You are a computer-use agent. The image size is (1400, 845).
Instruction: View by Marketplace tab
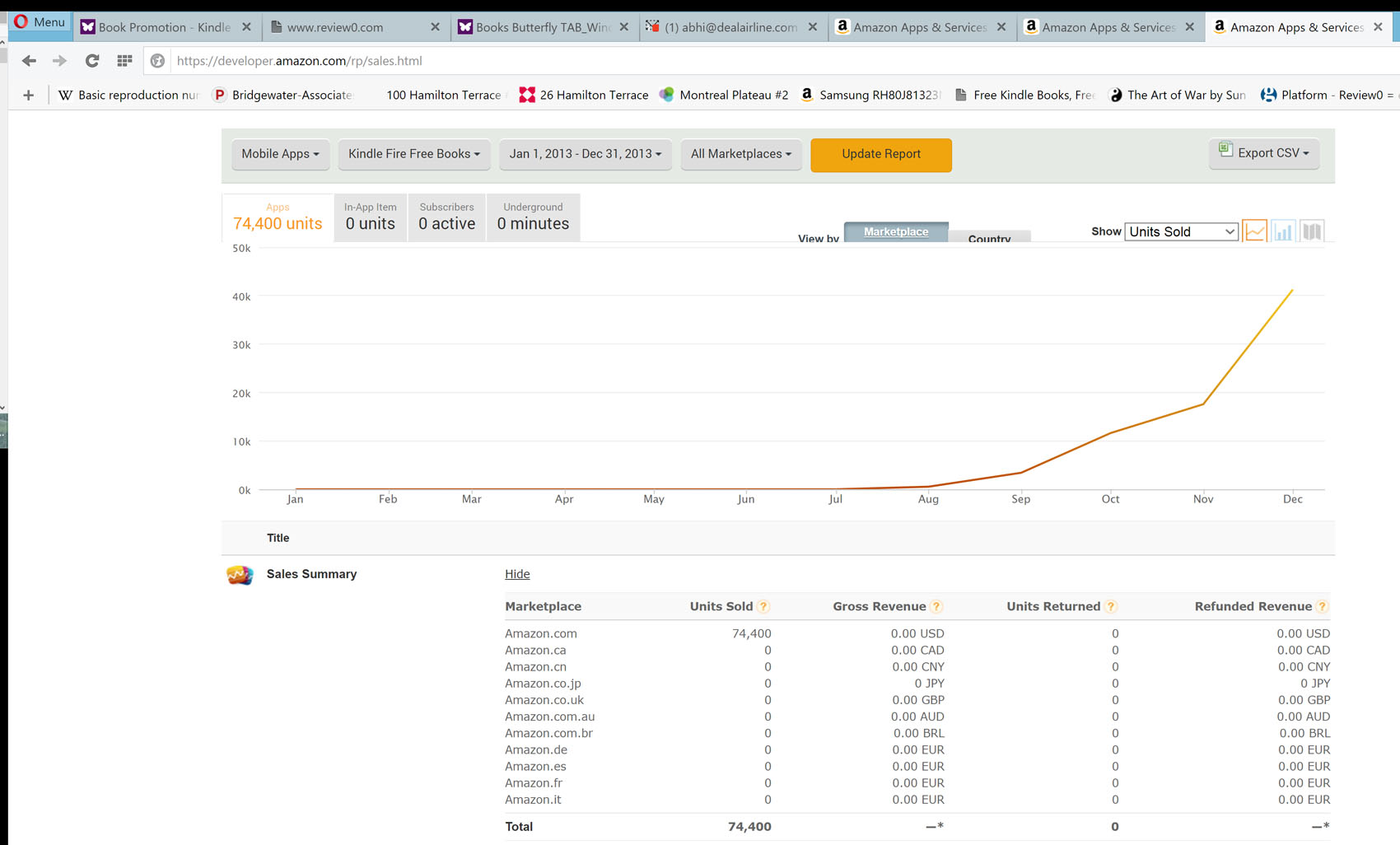point(896,231)
